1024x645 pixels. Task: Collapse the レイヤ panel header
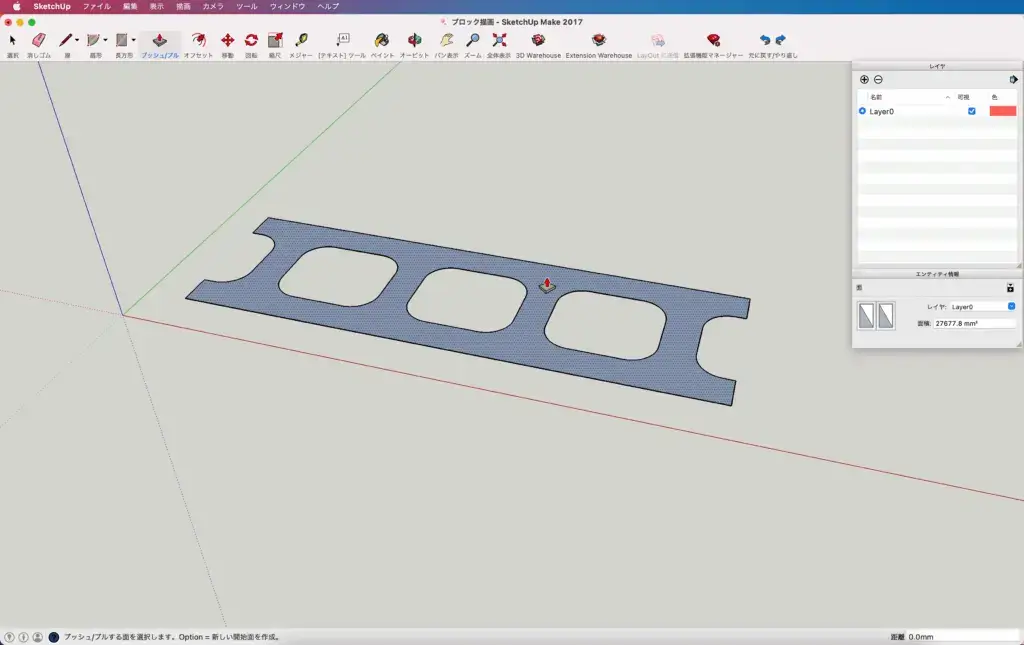937,66
